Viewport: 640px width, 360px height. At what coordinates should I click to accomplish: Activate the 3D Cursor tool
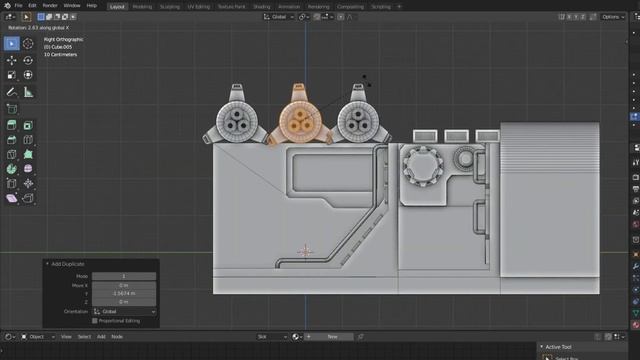click(28, 43)
